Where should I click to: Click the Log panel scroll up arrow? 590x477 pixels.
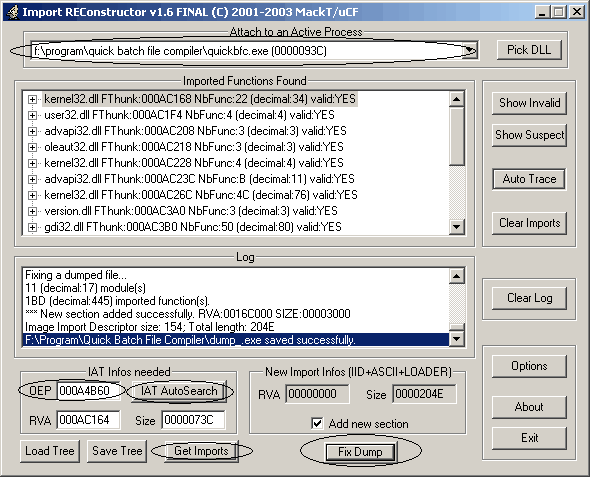(x=456, y=276)
